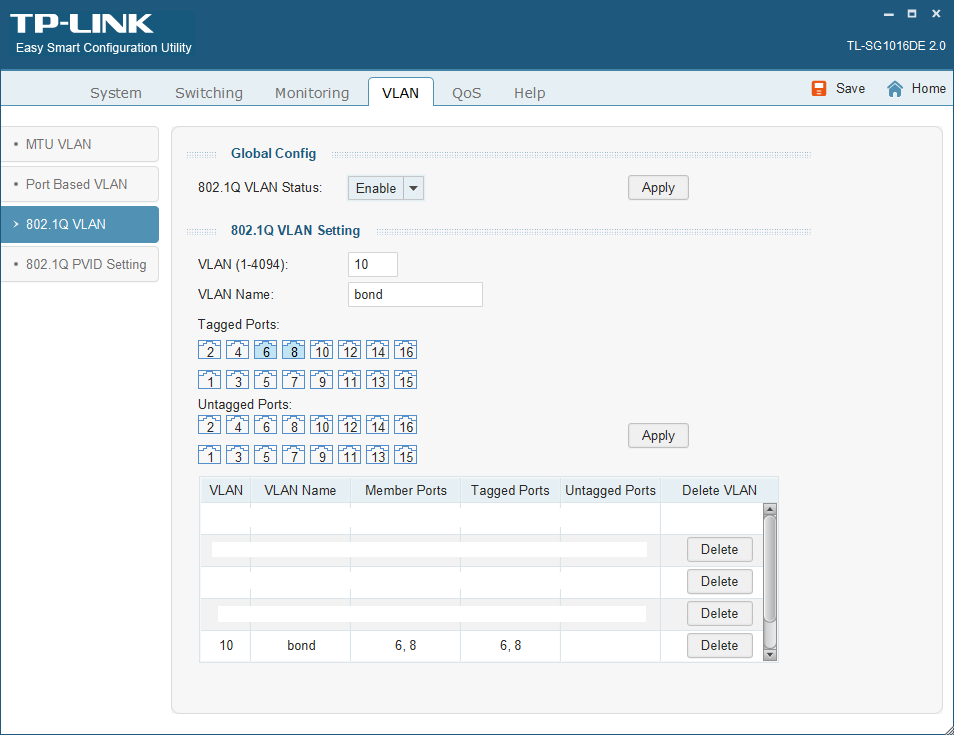Click the VLAN Name input field
The height and width of the screenshot is (735, 954).
(x=416, y=294)
